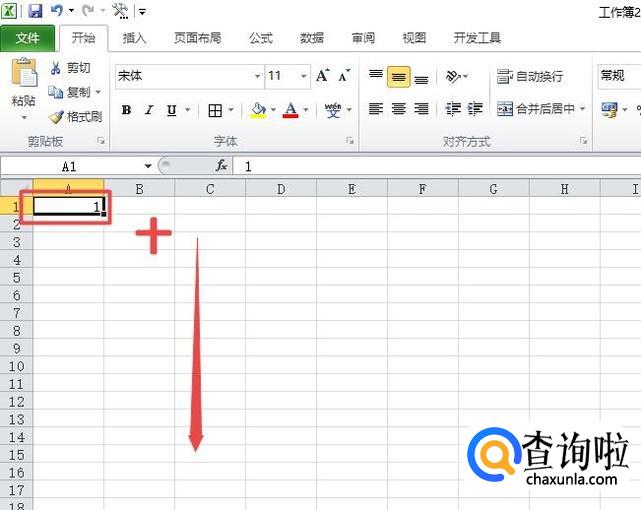Expand quick access toolbar customize arrow
The width and height of the screenshot is (641, 510).
(142, 12)
